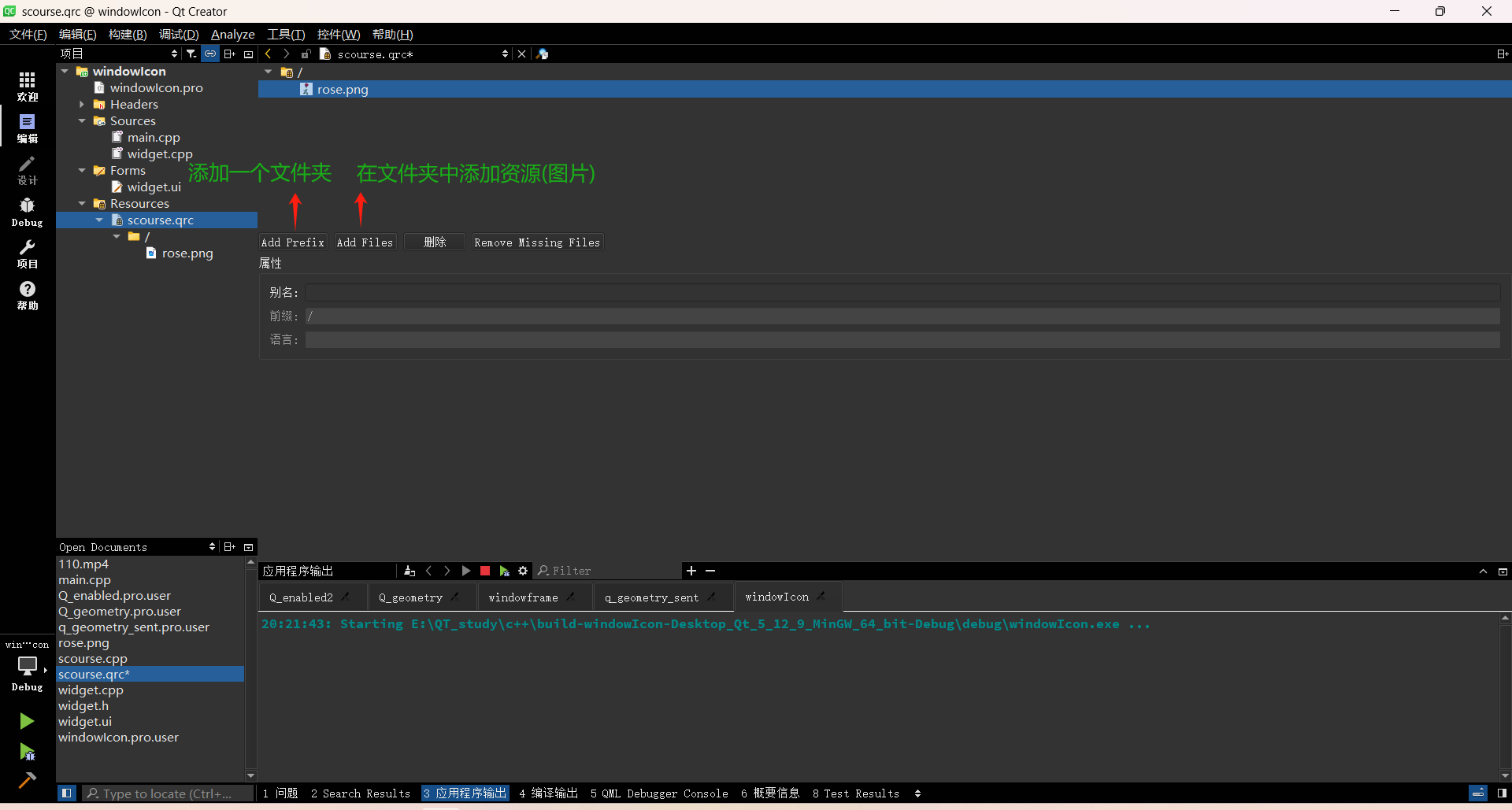Build the project with the hammer icon
The height and width of the screenshot is (810, 1512).
point(27,780)
